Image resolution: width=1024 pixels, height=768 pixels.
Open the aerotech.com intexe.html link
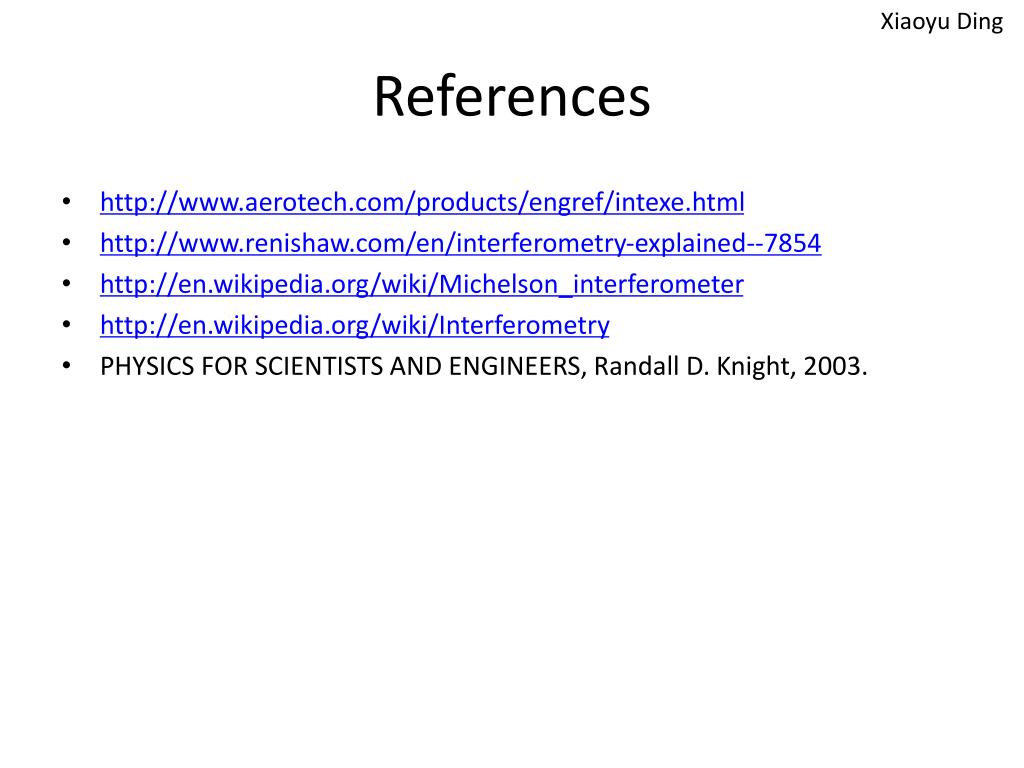[x=422, y=202]
